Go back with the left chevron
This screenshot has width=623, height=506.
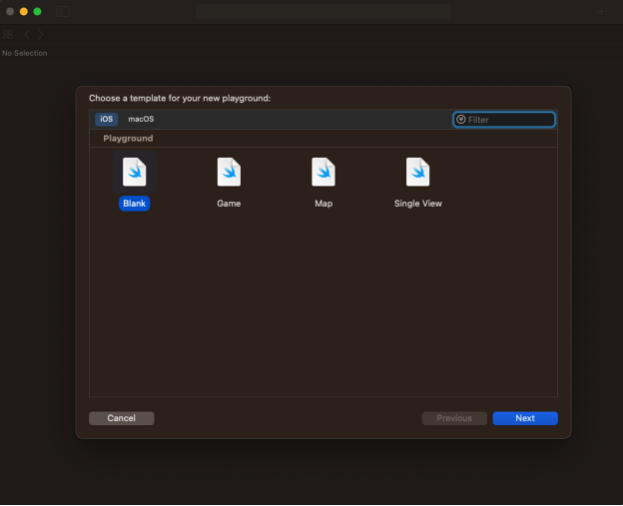click(27, 35)
